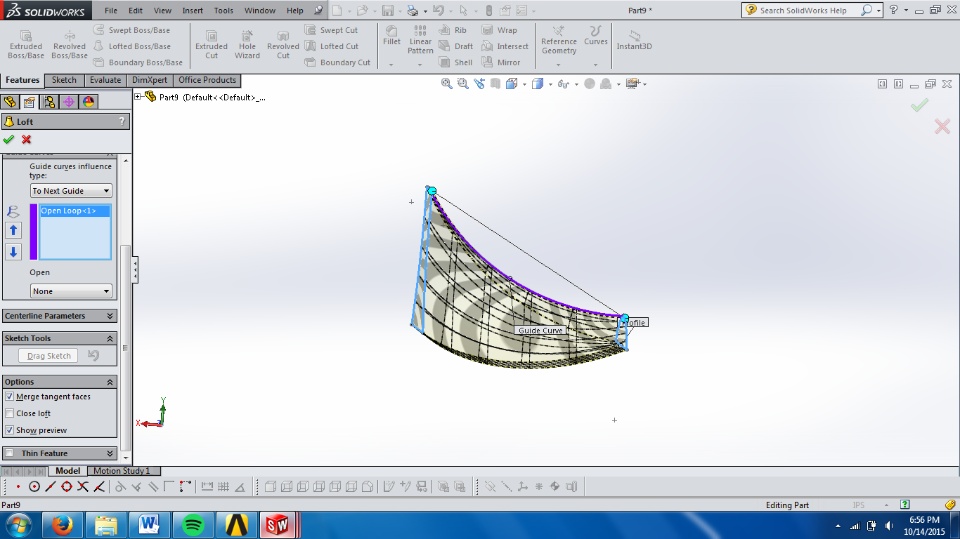960x539 pixels.
Task: Click the Boundary Cut feature
Action: (x=337, y=62)
